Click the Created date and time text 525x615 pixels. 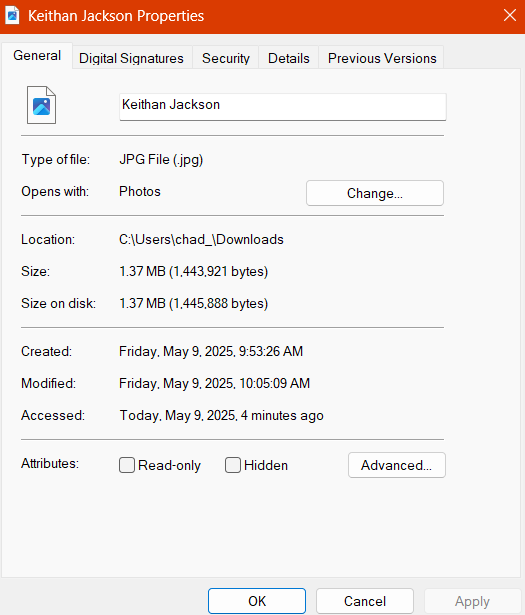[x=211, y=351]
